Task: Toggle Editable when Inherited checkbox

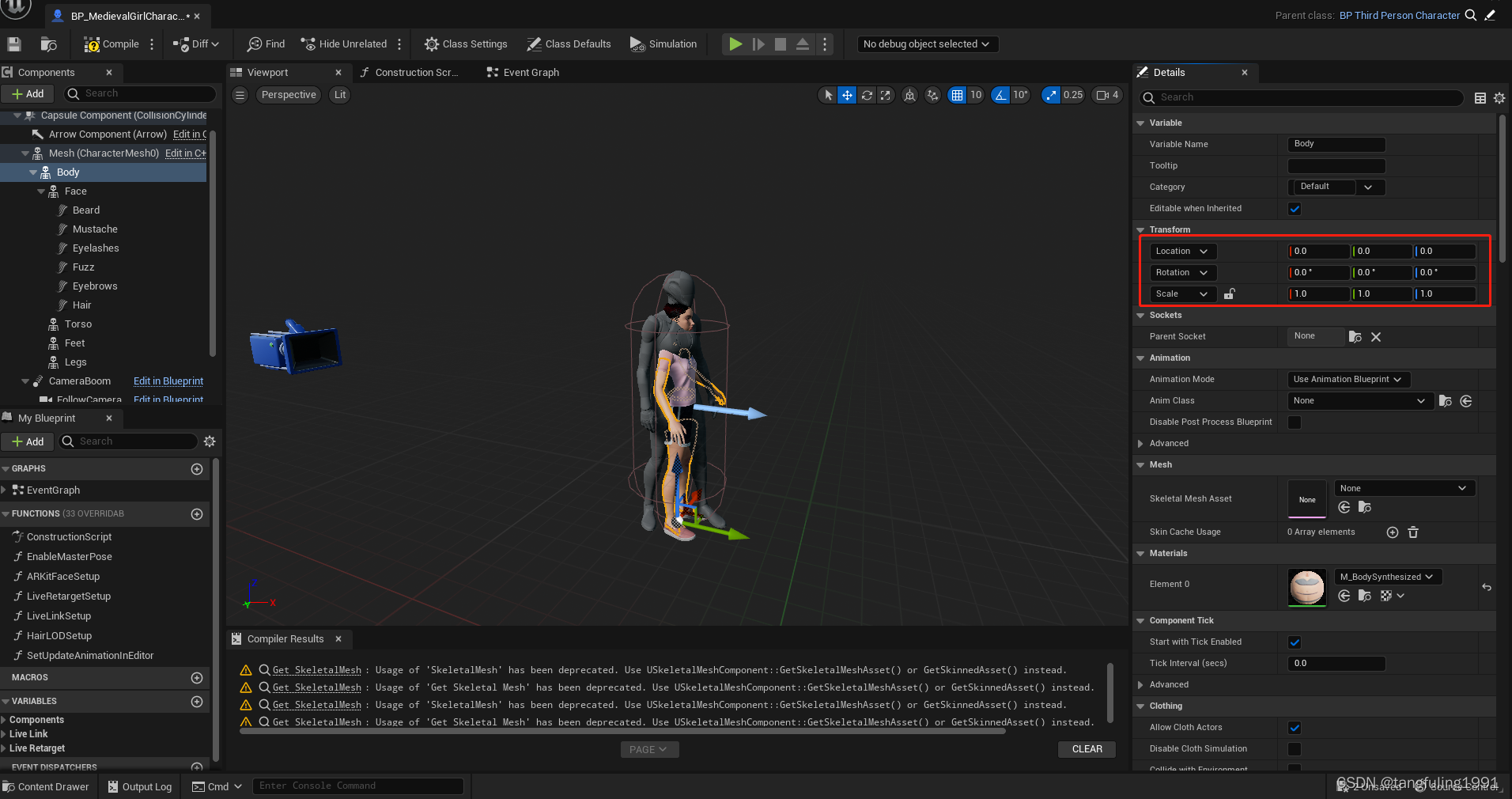Action: 1295,209
